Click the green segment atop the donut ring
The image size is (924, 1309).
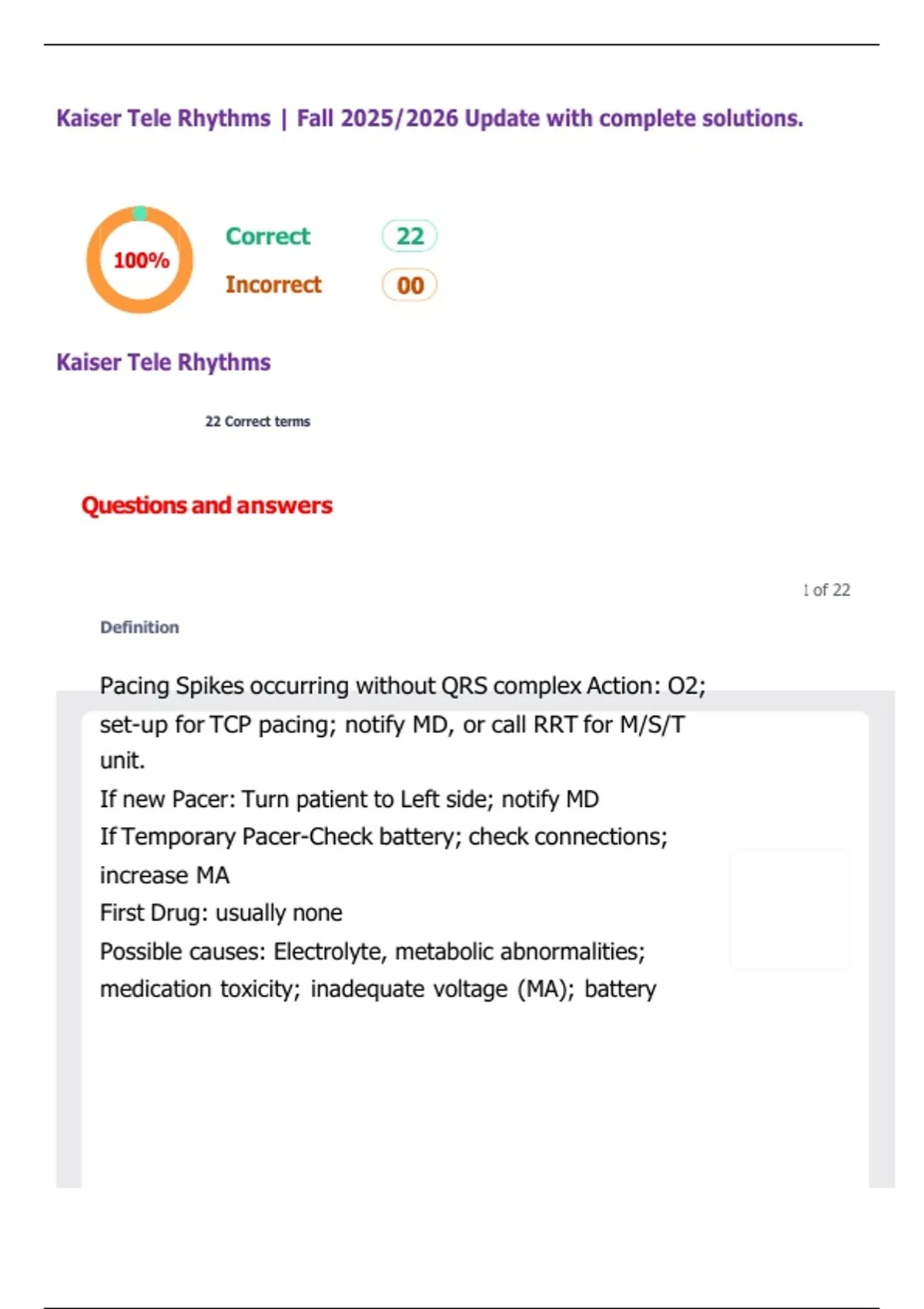[140, 213]
